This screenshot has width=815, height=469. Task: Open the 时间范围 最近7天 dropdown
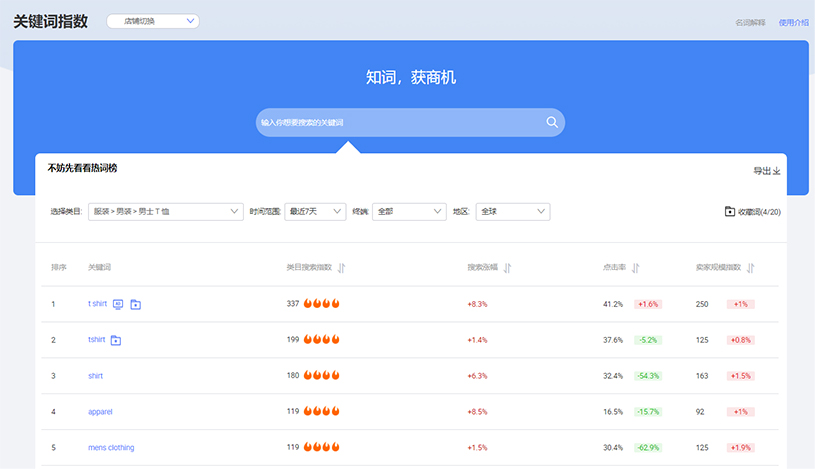[x=315, y=212]
